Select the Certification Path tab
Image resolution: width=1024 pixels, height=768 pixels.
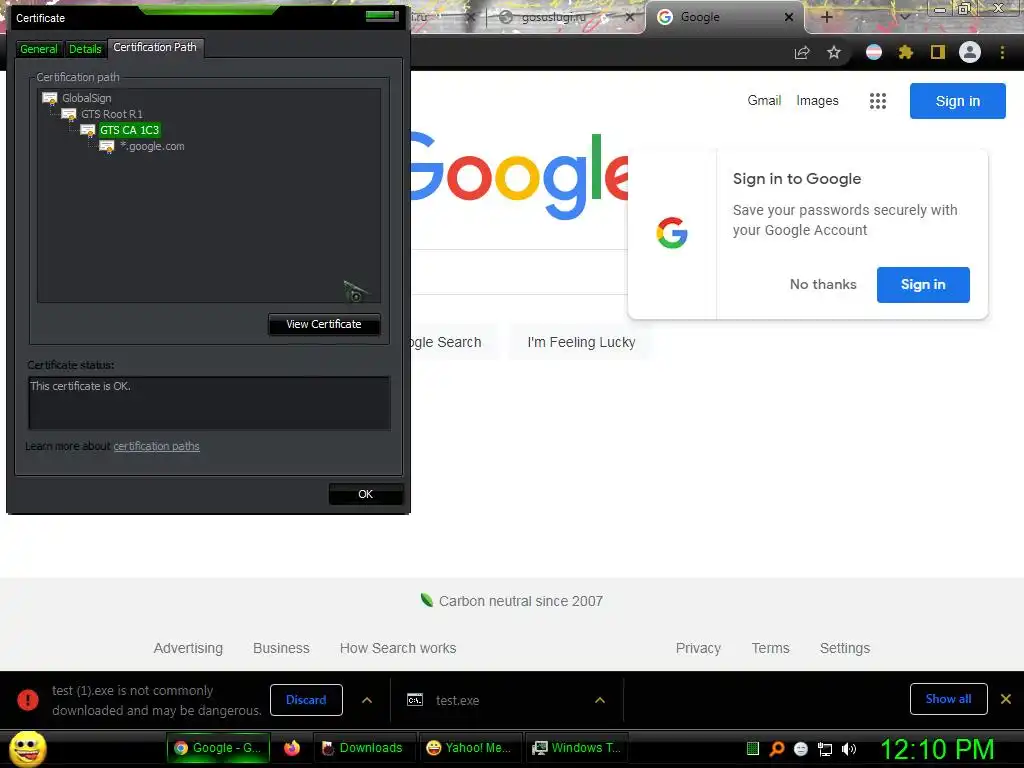(x=155, y=48)
